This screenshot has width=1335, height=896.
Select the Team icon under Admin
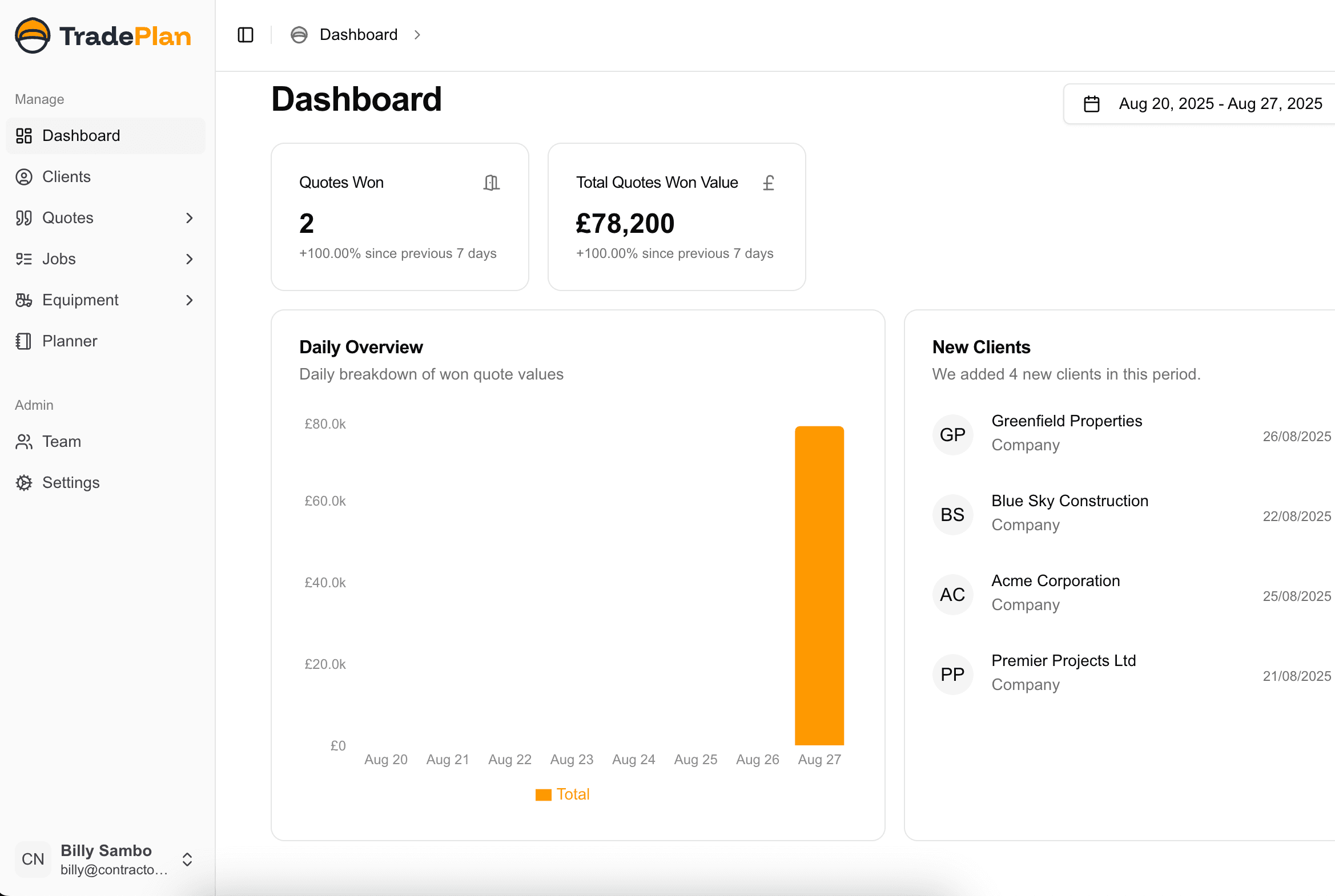pyautogui.click(x=24, y=441)
